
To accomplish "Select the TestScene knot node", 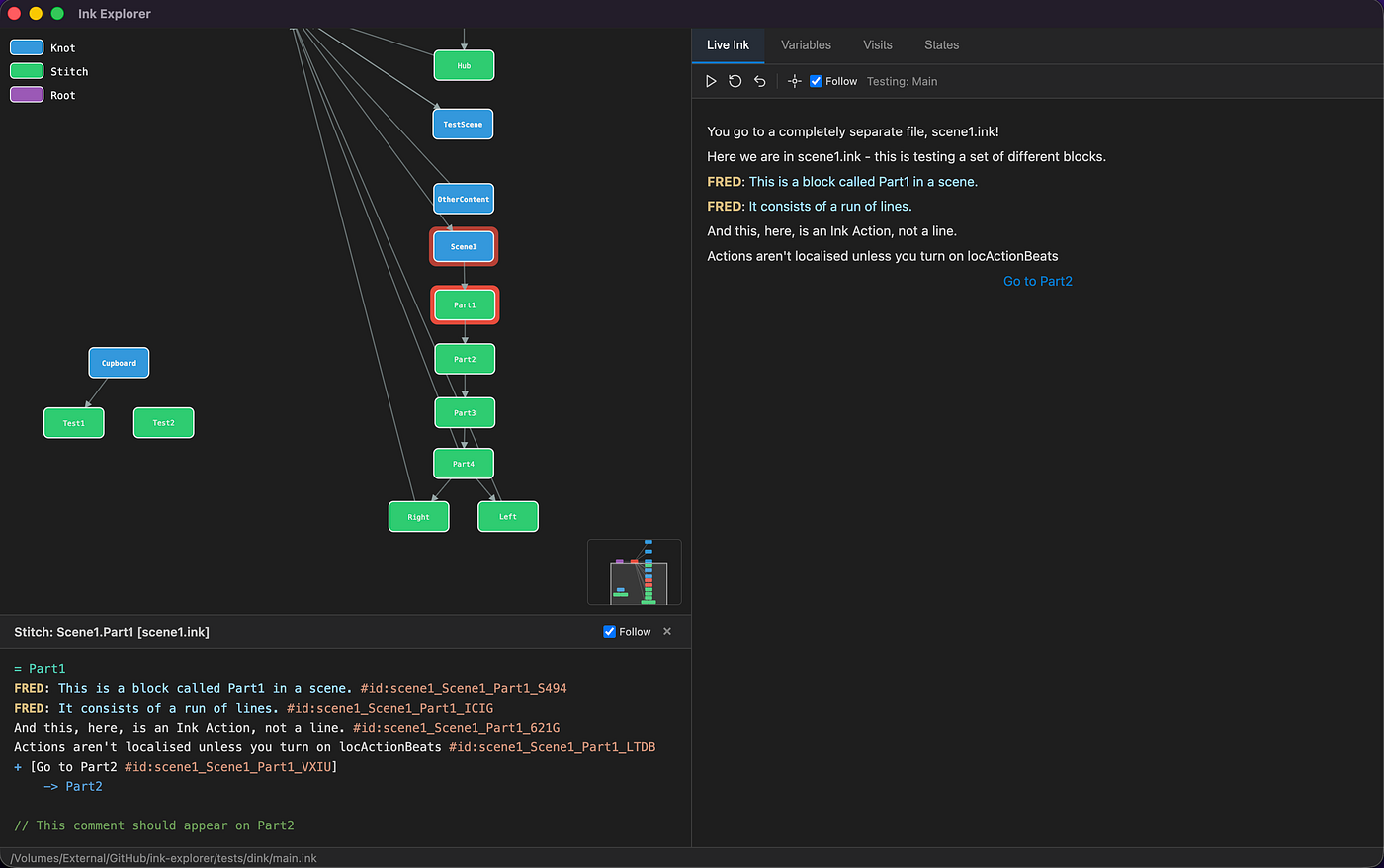I will click(x=463, y=124).
